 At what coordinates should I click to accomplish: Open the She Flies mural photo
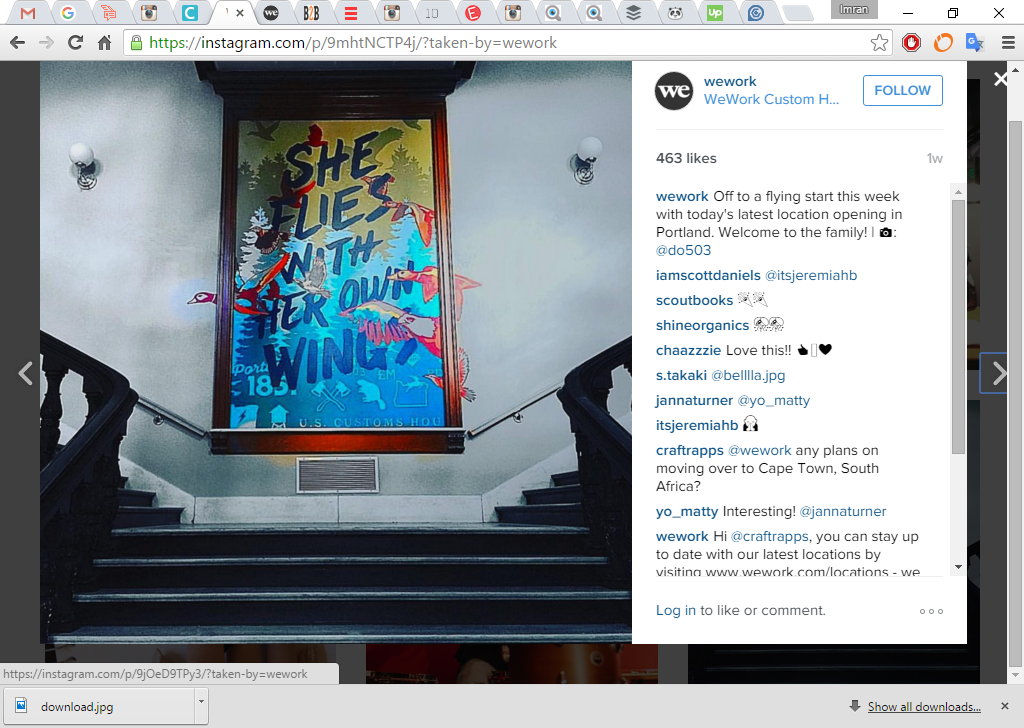coord(336,353)
